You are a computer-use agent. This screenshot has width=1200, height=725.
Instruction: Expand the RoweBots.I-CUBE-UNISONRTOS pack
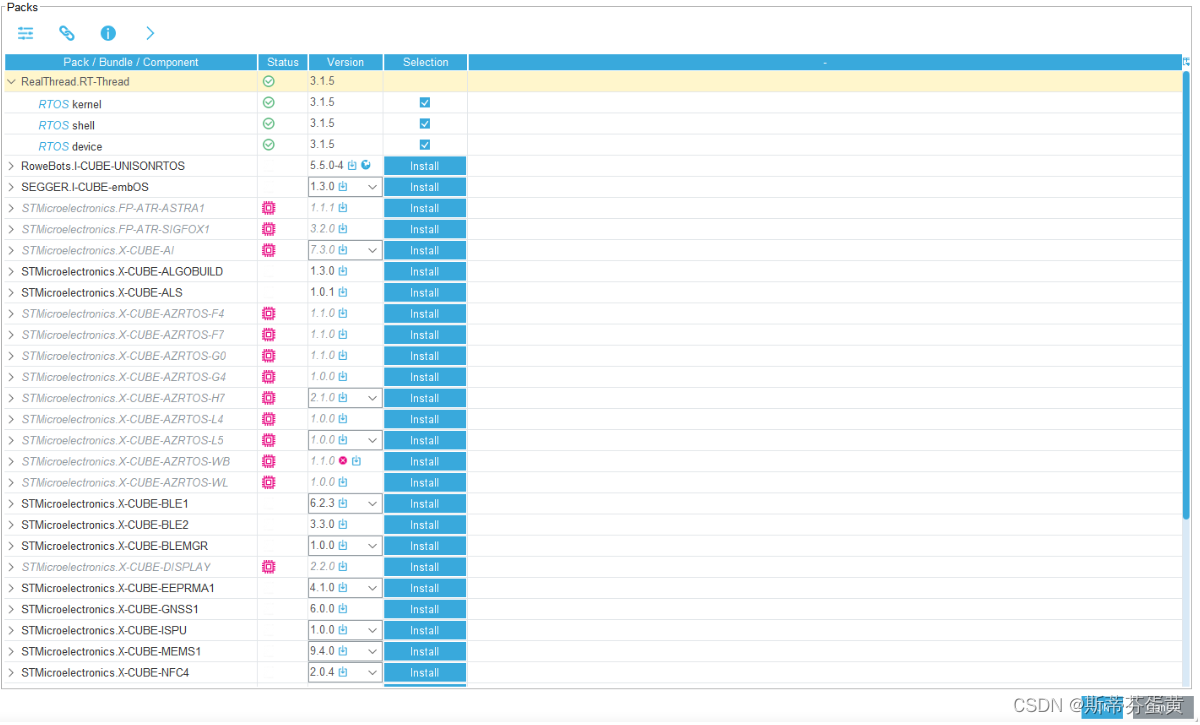pyautogui.click(x=12, y=166)
